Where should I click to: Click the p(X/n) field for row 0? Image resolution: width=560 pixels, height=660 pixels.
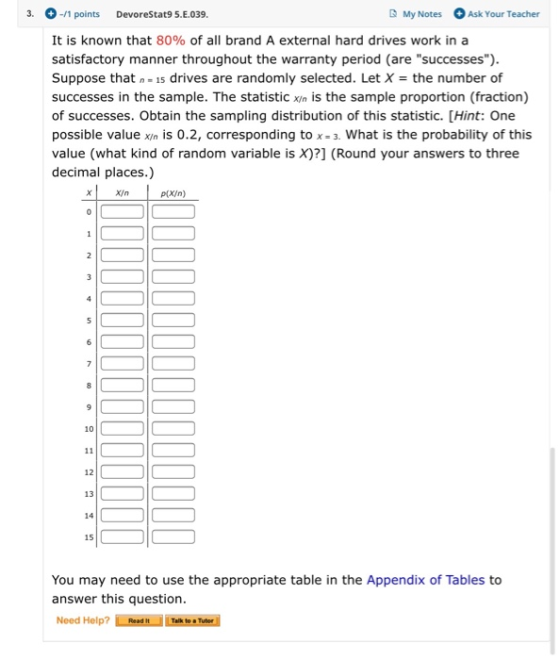point(173,211)
